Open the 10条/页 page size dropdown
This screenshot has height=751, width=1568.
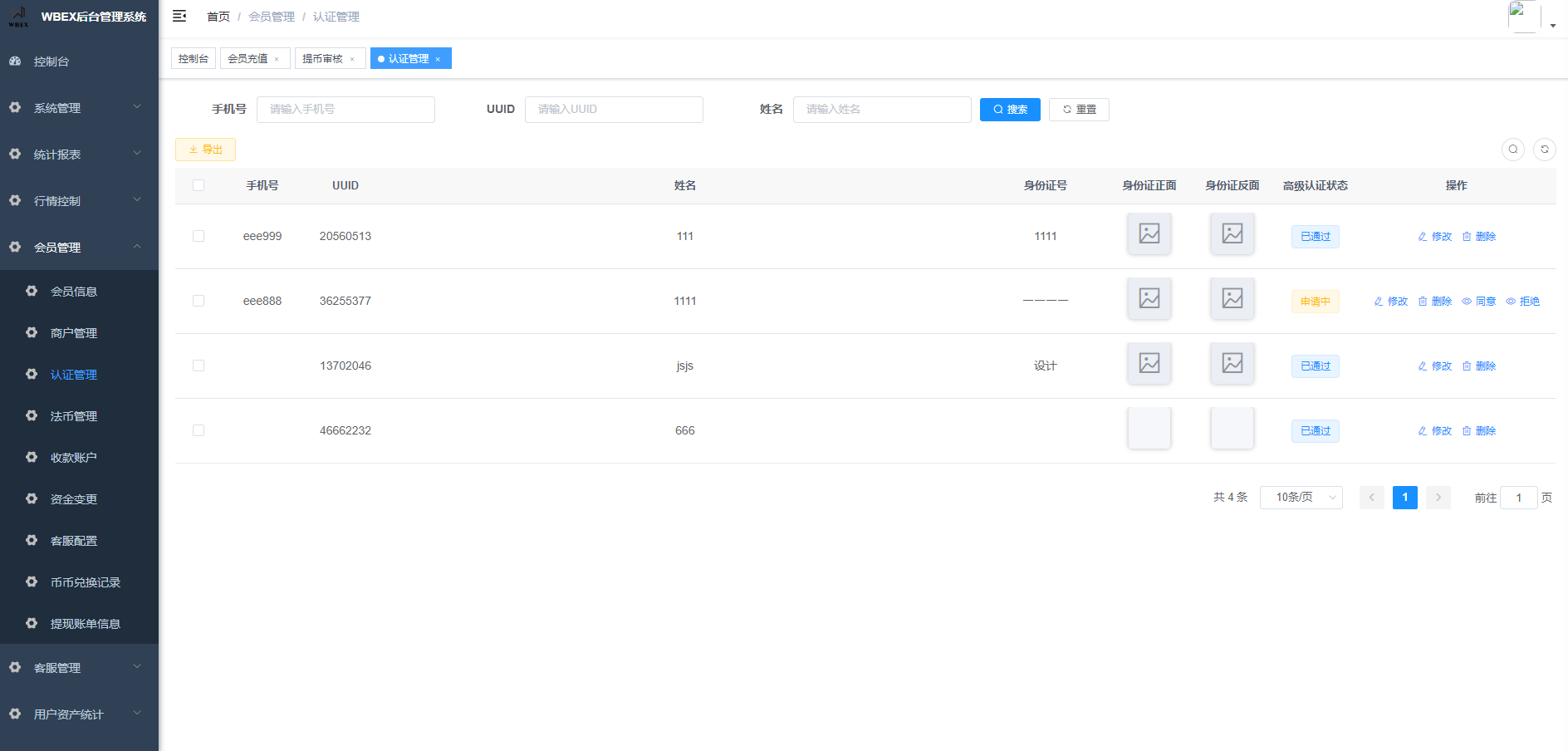(x=1301, y=498)
